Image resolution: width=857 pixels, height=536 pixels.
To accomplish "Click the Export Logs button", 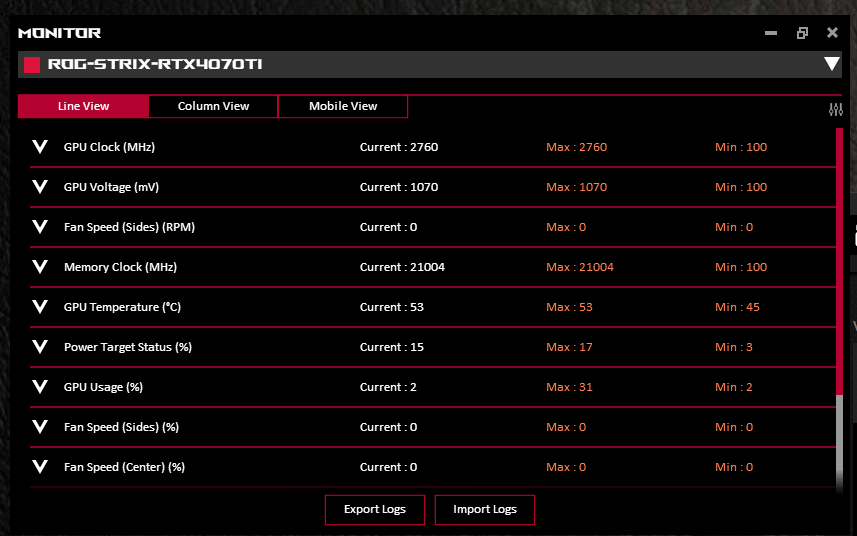I will pyautogui.click(x=375, y=509).
